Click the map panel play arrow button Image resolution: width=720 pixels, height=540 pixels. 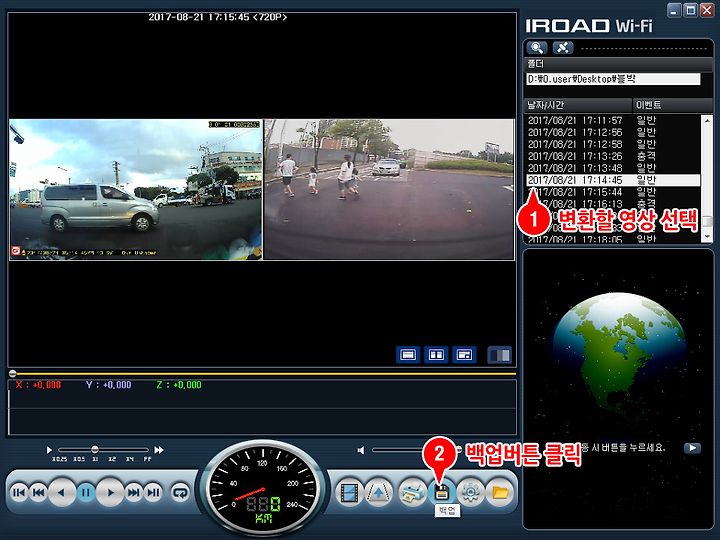(x=692, y=448)
